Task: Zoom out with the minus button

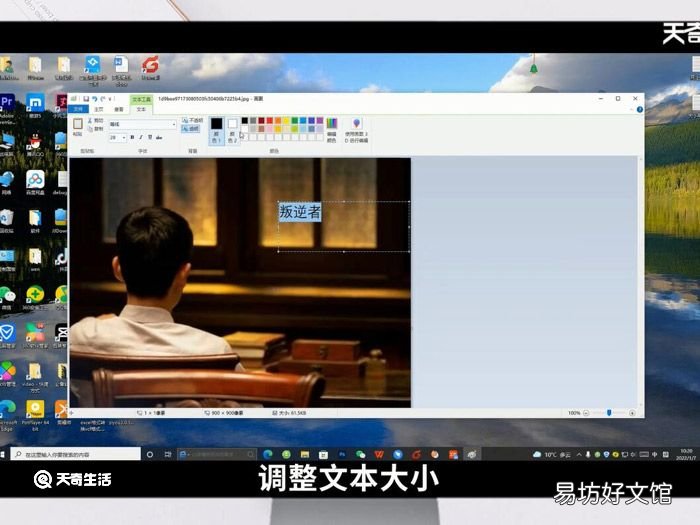Action: tap(586, 413)
